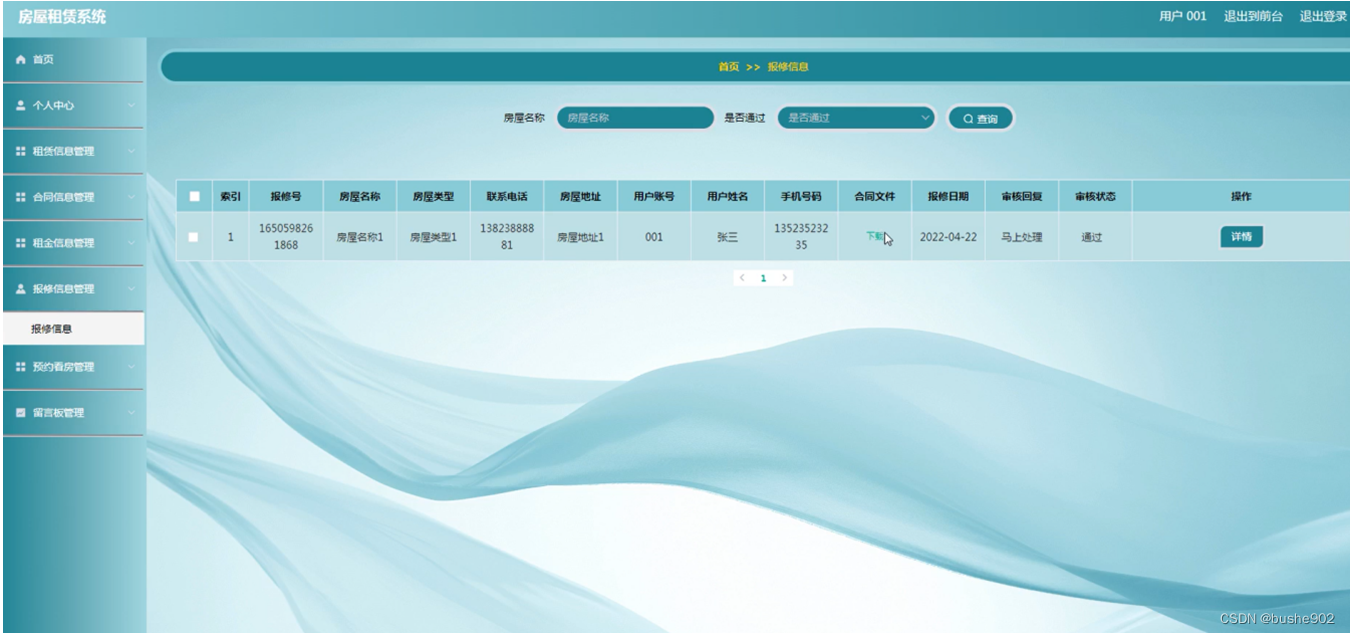Click the cell 房屋地址1
This screenshot has width=1350, height=634.
point(581,238)
